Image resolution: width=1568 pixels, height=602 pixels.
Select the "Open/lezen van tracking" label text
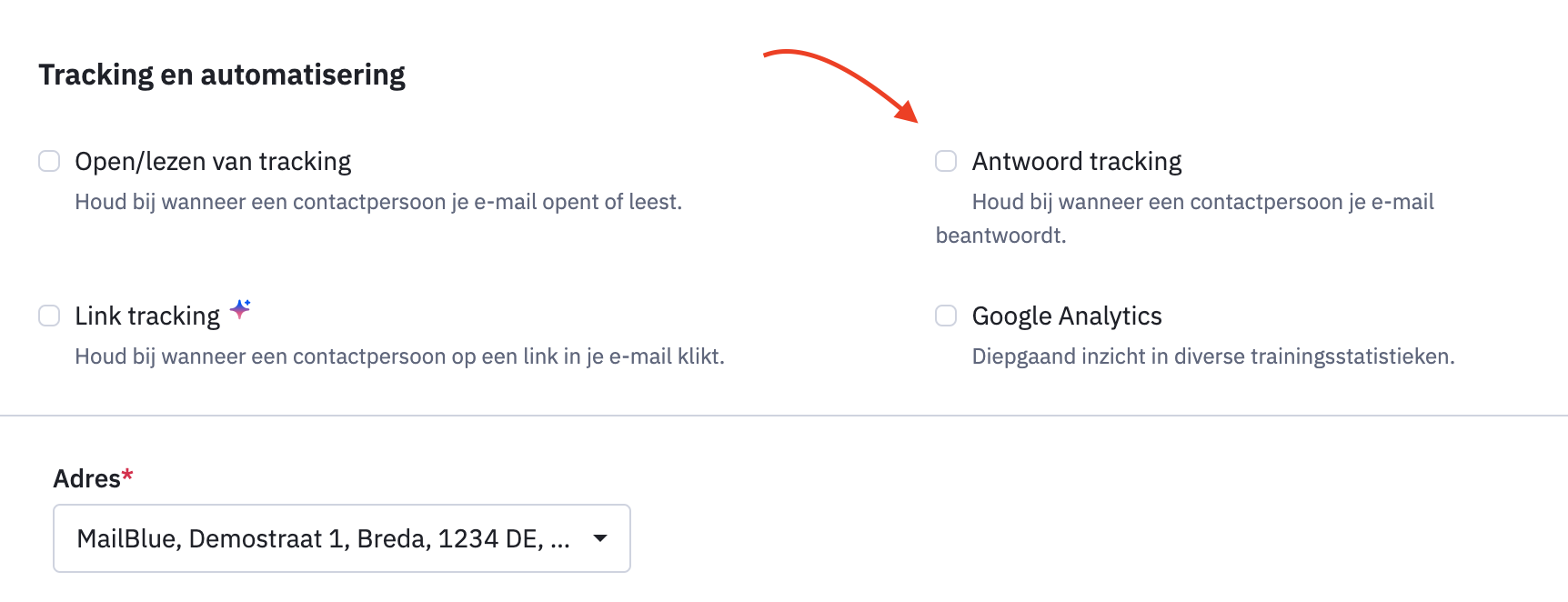coord(213,162)
